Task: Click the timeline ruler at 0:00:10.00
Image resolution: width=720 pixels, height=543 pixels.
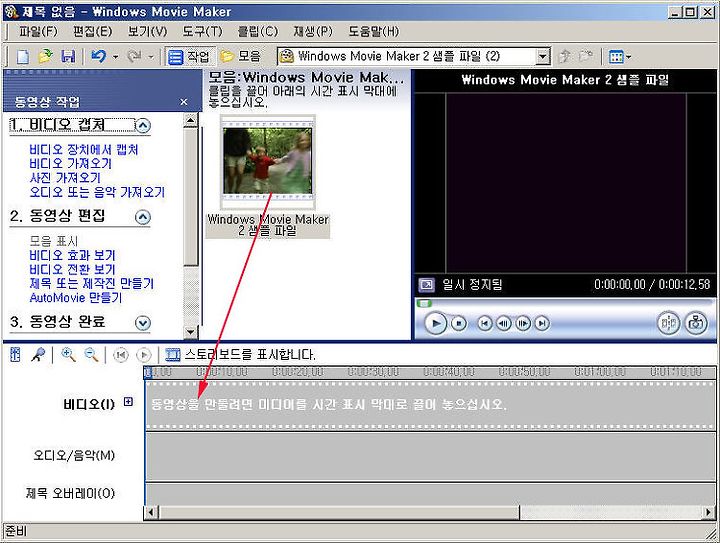Action: pyautogui.click(x=221, y=372)
